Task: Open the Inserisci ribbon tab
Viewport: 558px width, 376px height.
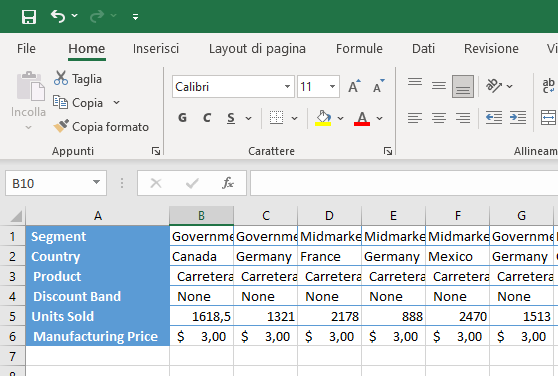Action: pos(156,48)
